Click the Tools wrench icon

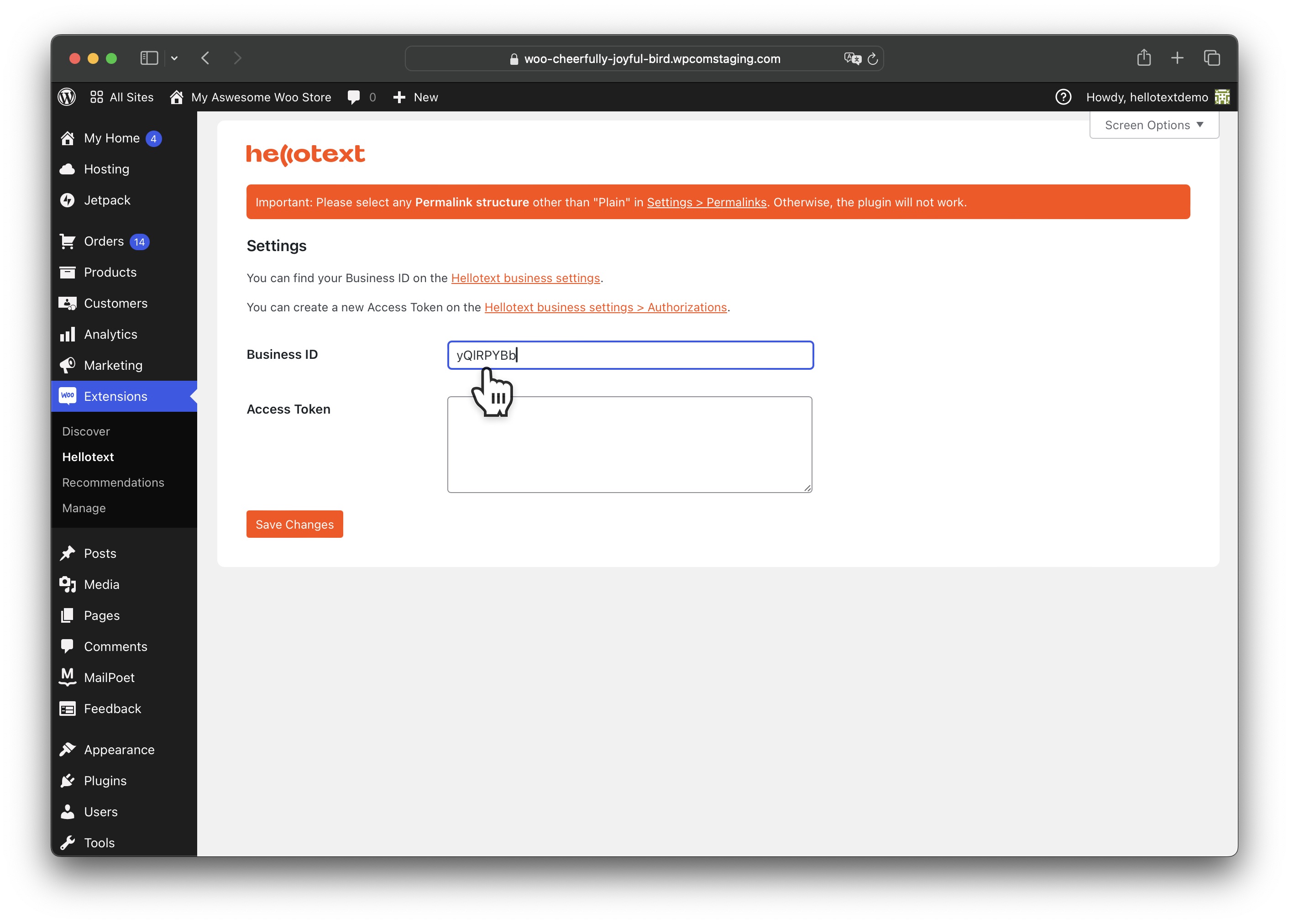pos(68,843)
